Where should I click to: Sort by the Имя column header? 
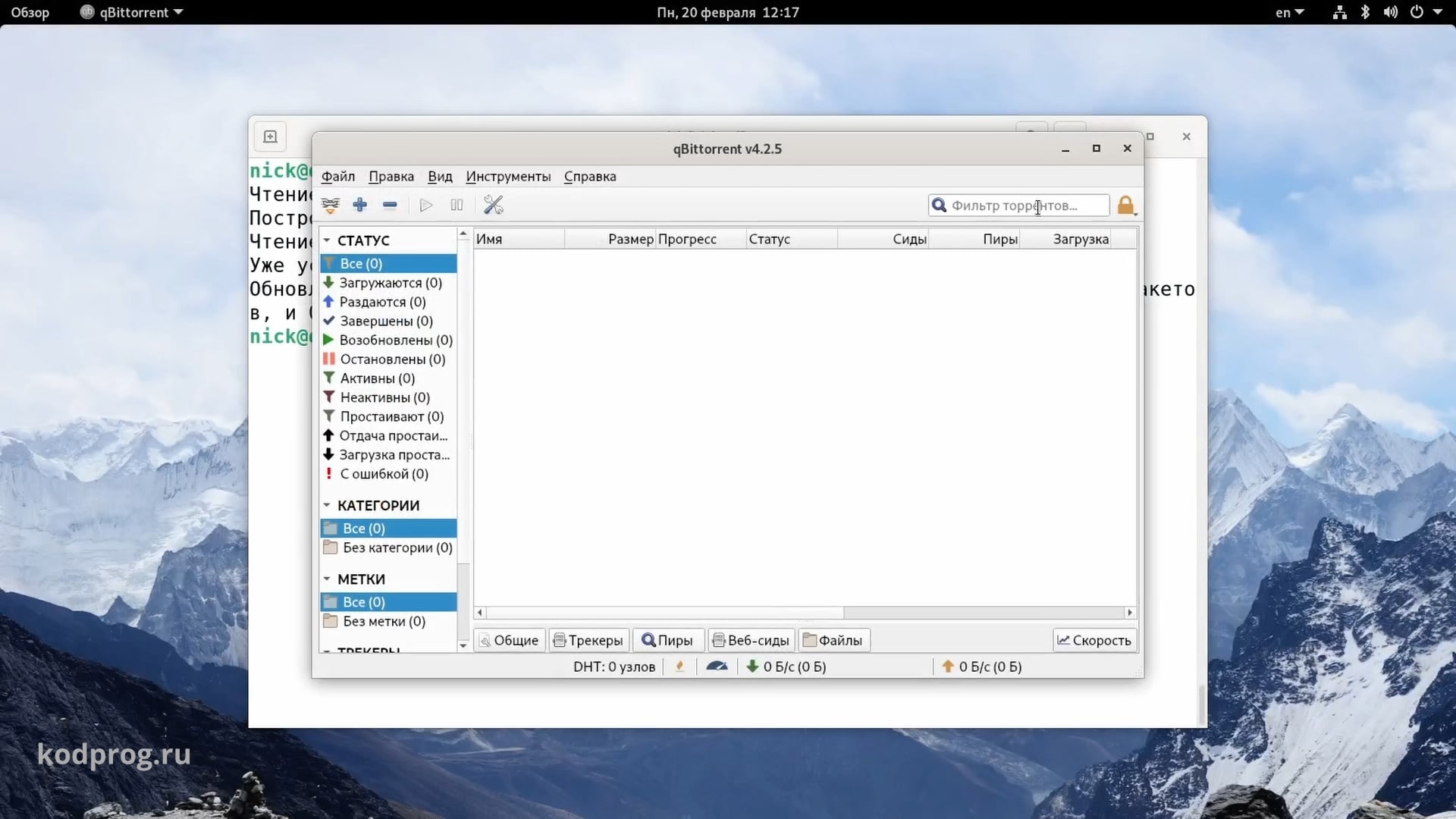pyautogui.click(x=519, y=240)
